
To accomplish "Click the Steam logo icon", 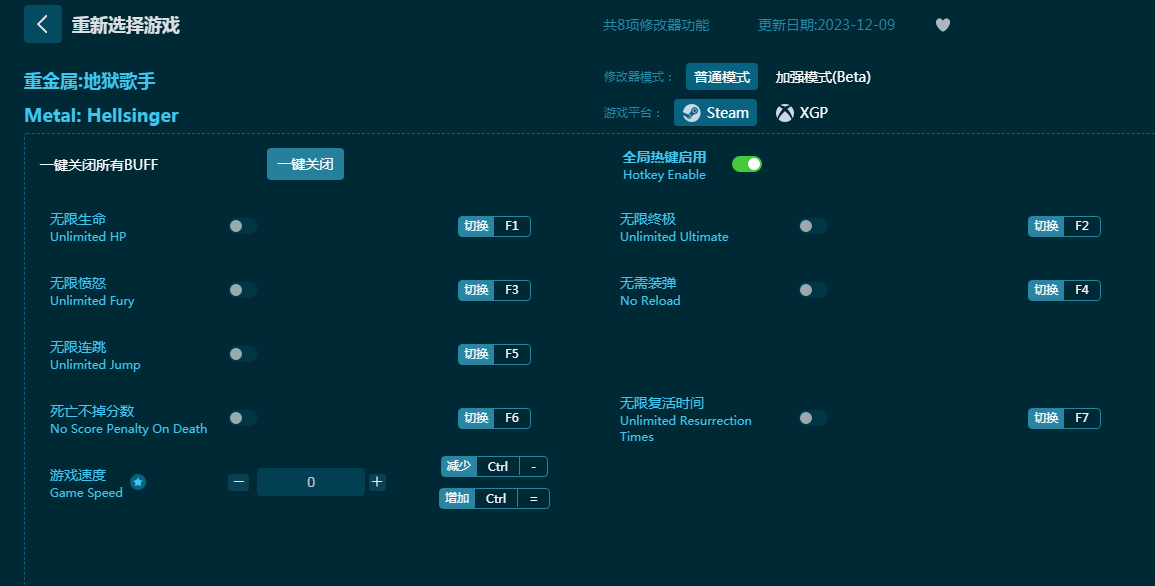I will tap(692, 113).
